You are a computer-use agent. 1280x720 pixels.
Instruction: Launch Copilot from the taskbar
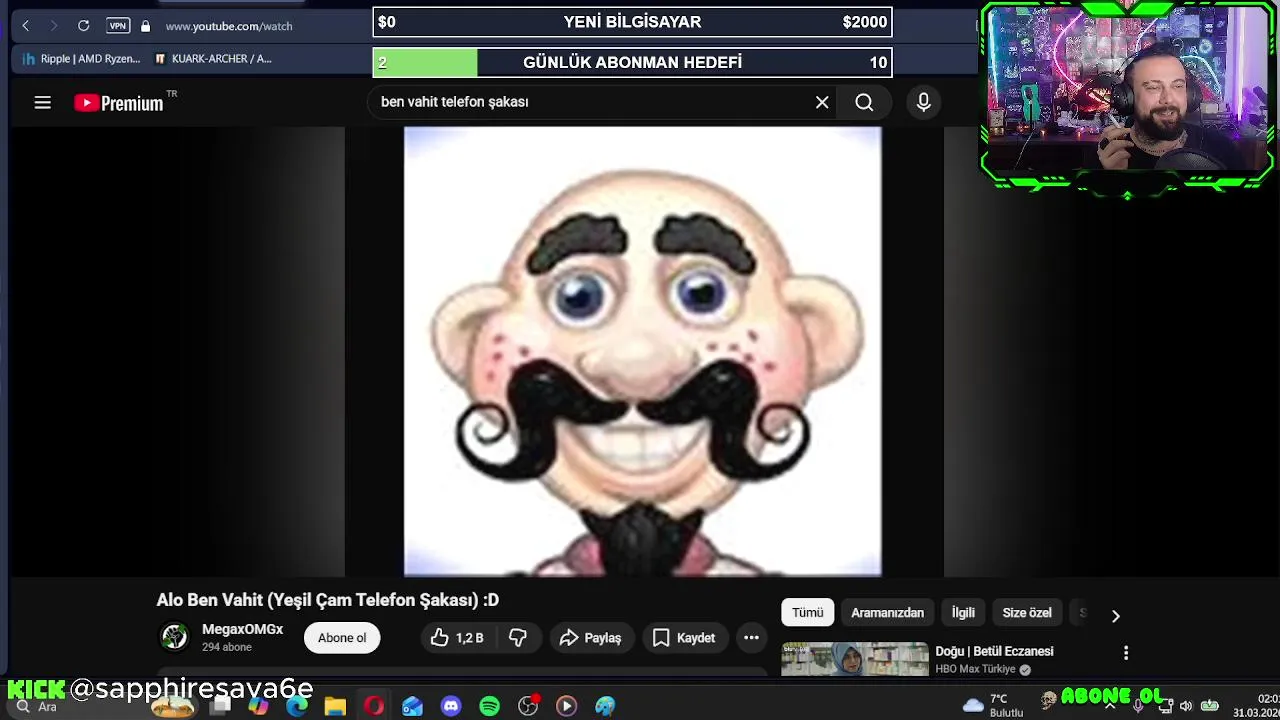[259, 706]
